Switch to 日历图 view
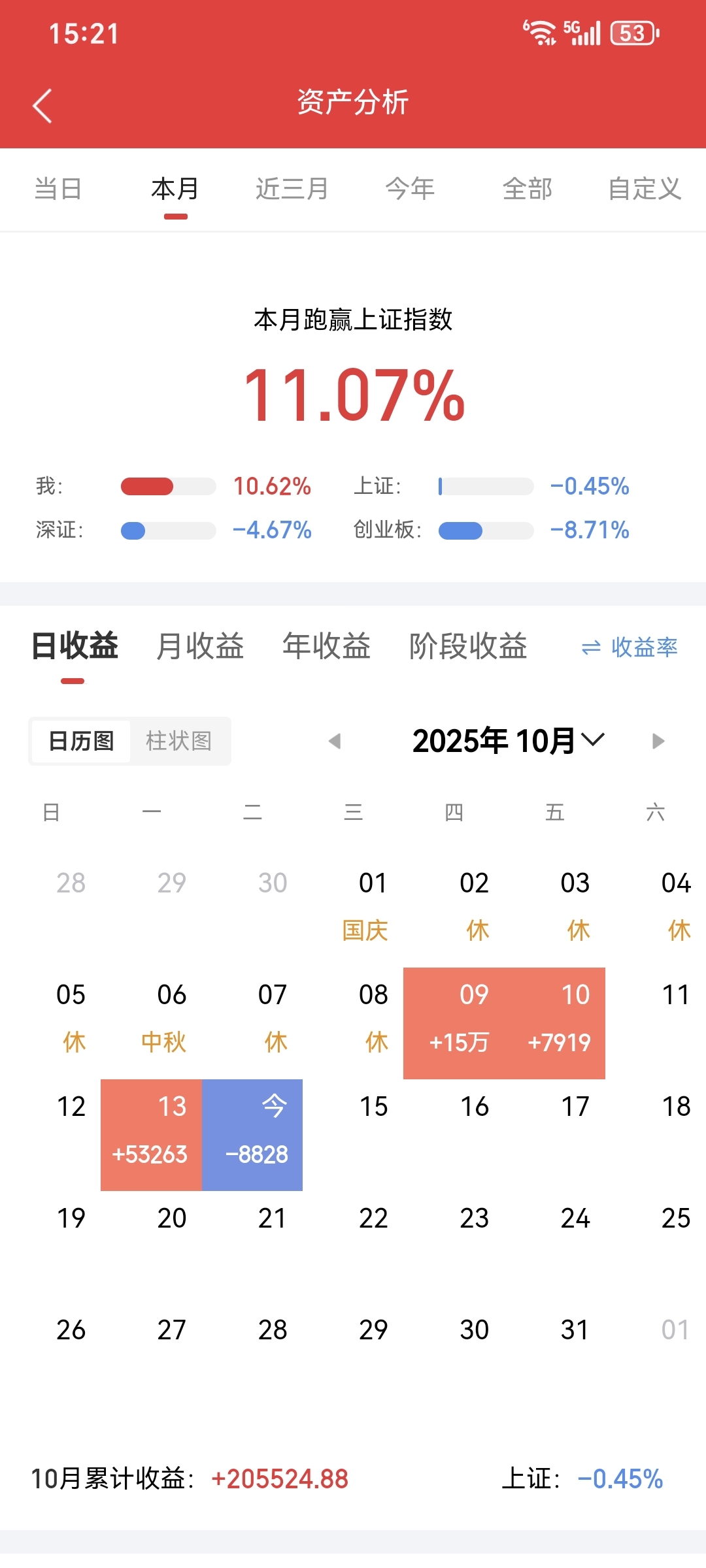Screen dimensions: 706x1568 (81, 741)
